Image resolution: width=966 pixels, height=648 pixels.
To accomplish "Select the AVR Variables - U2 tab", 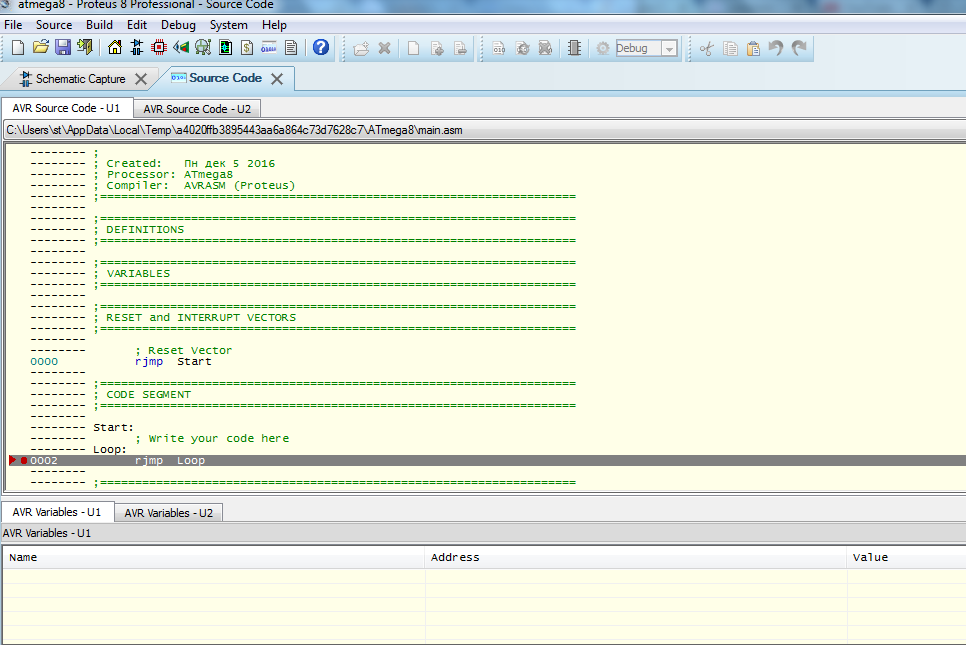I will click(168, 513).
